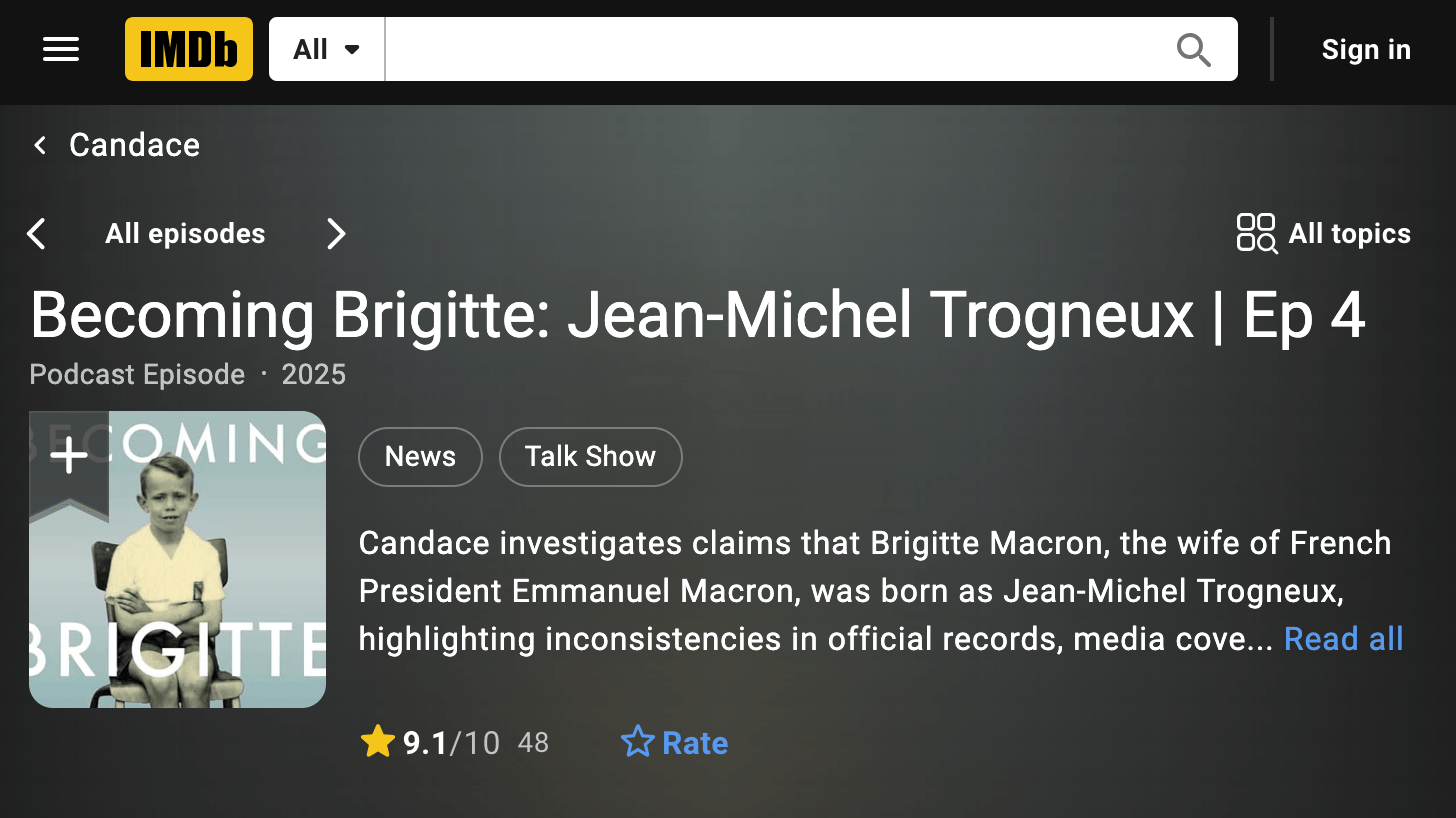
Task: Open the 9.1/10 rating details
Action: point(451,743)
